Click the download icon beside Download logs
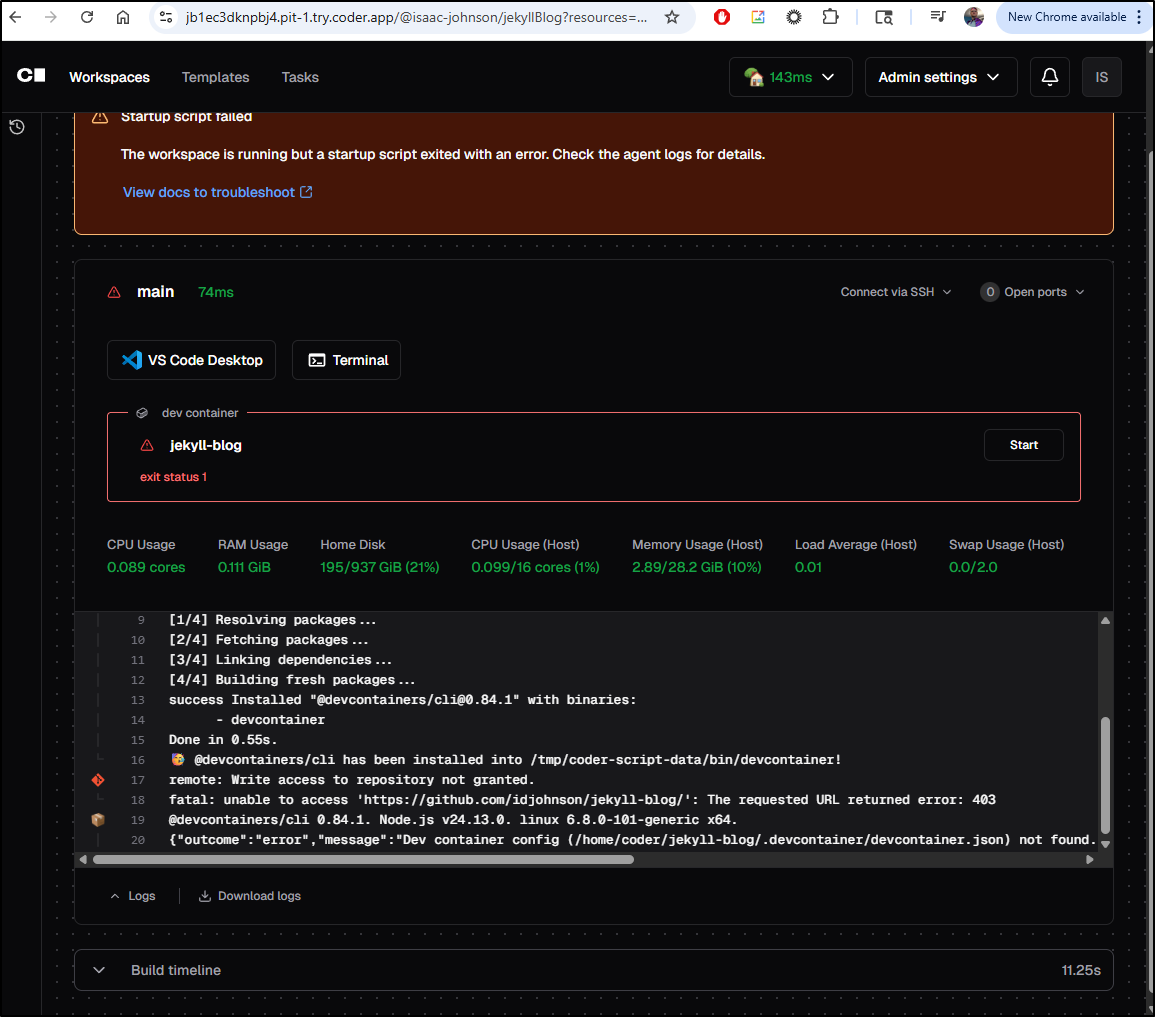 tap(204, 895)
